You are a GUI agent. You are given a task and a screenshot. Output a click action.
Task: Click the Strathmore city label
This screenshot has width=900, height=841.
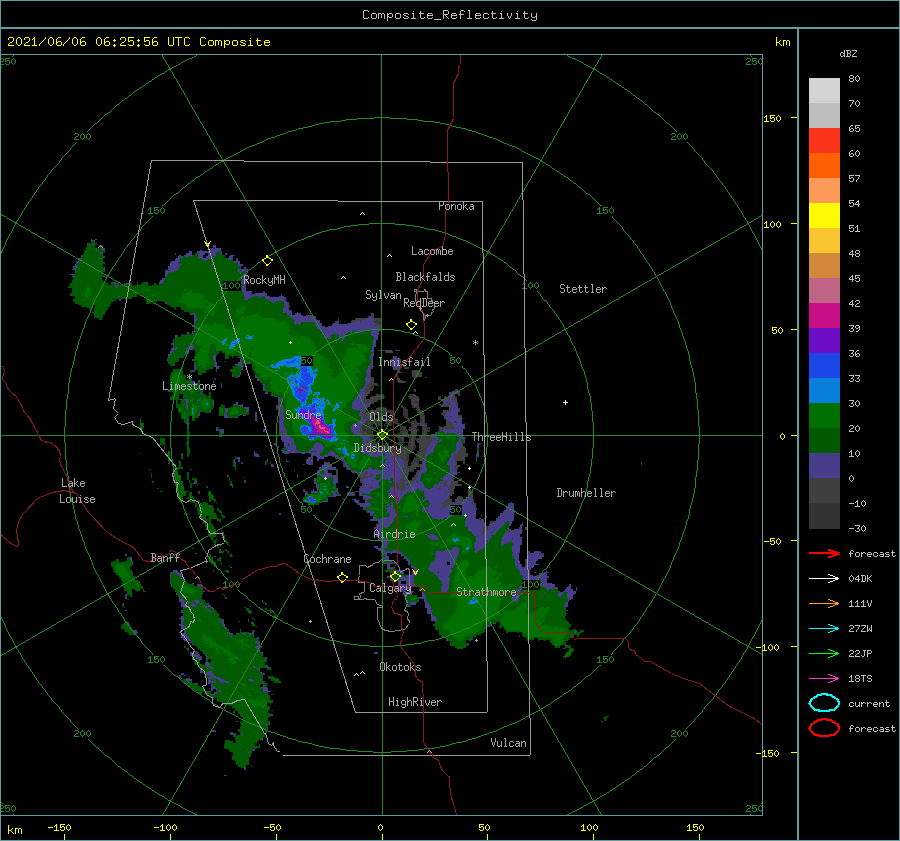tap(486, 592)
